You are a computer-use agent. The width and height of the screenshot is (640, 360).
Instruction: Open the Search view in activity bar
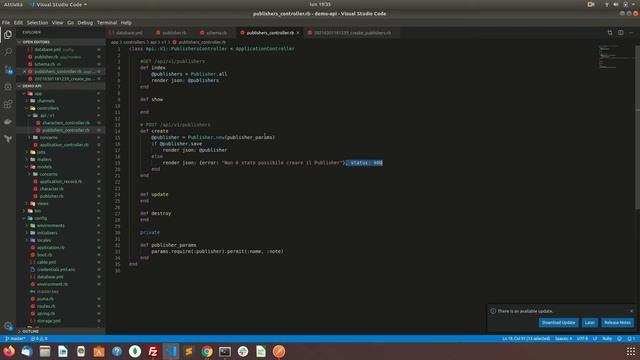pyautogui.click(x=8, y=52)
